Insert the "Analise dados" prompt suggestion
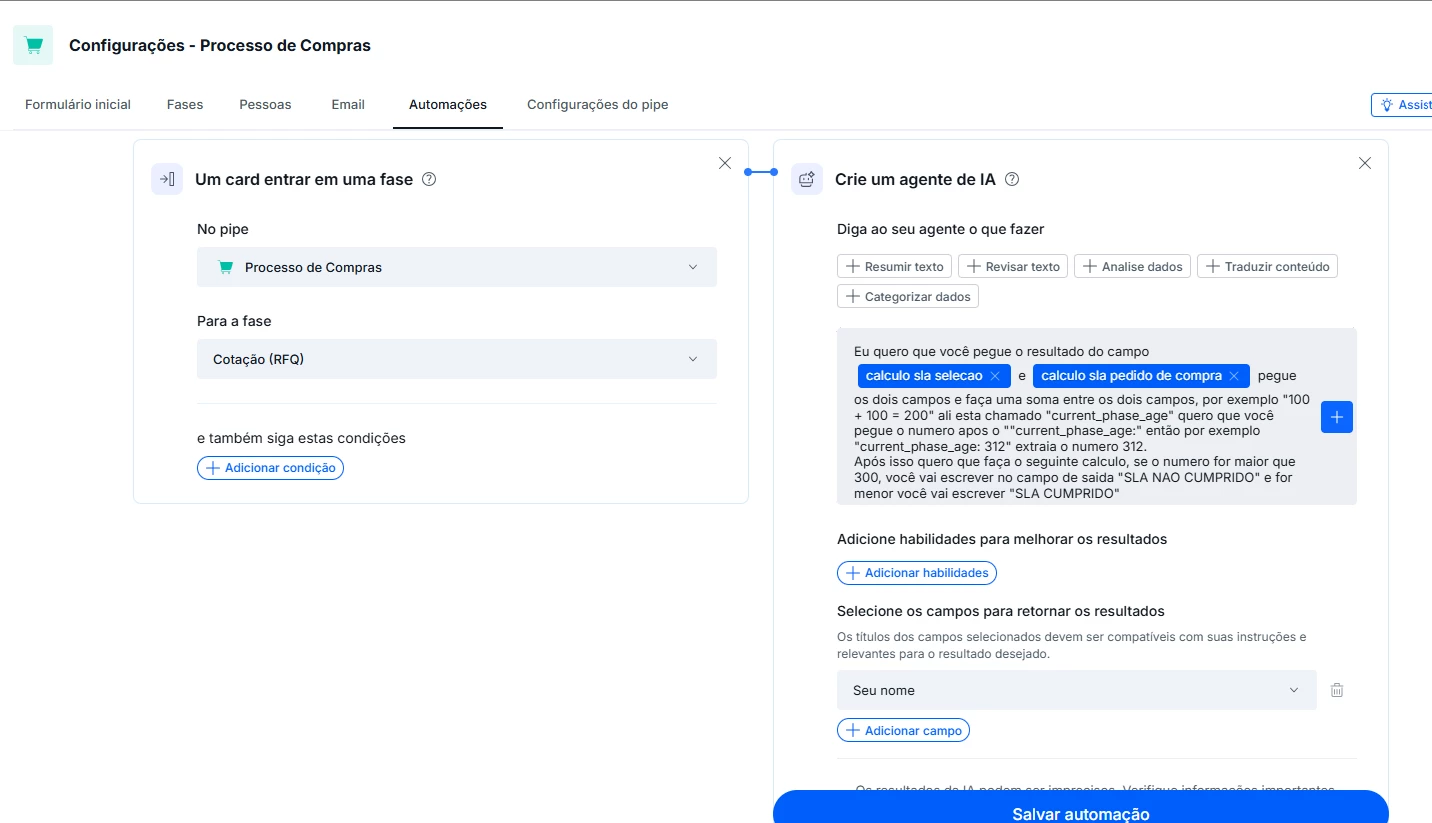 click(x=1132, y=266)
